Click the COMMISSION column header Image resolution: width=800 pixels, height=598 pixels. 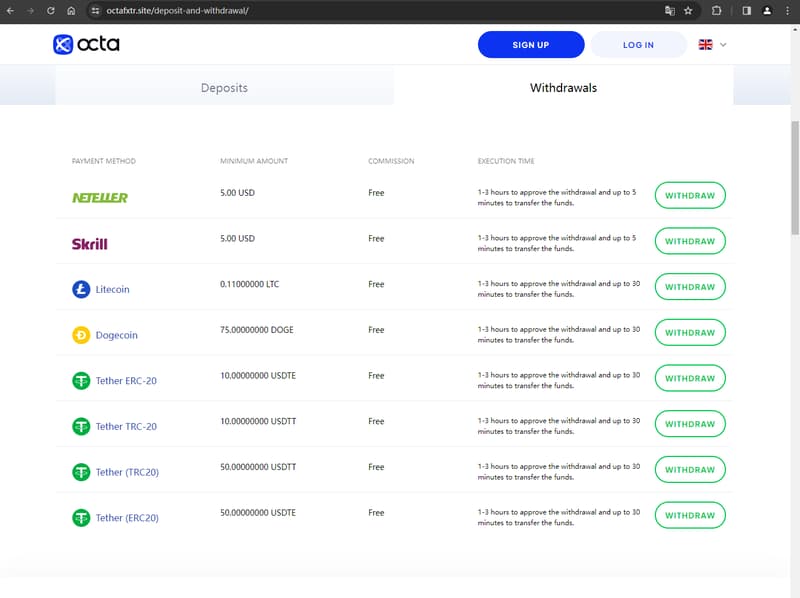coord(391,161)
